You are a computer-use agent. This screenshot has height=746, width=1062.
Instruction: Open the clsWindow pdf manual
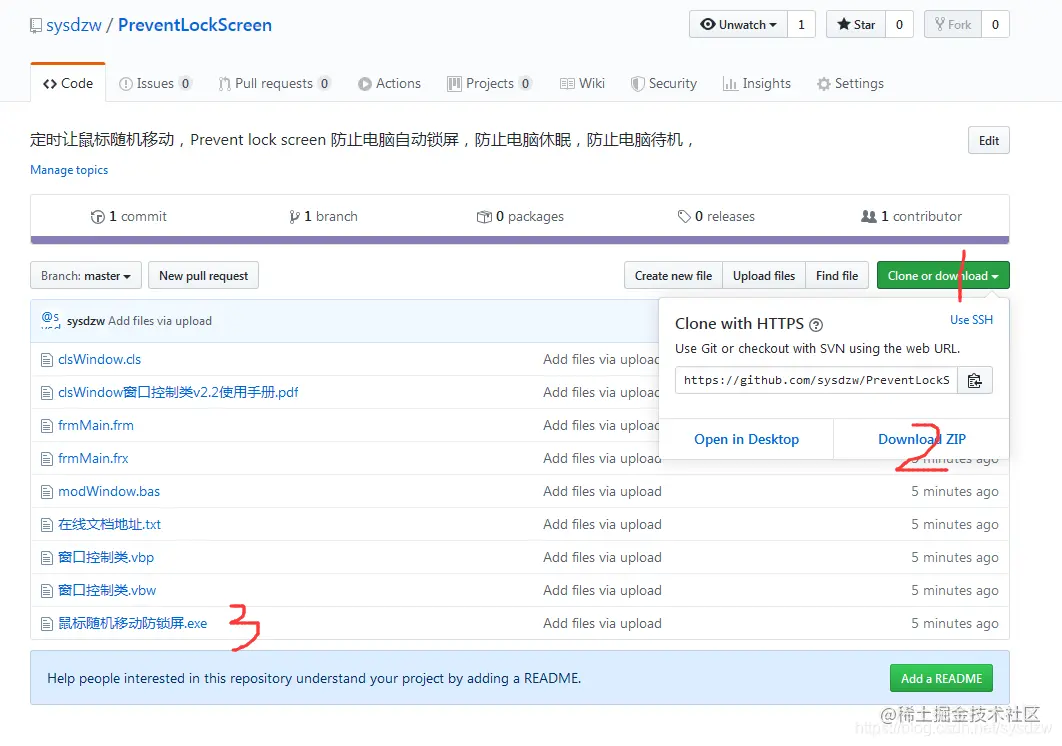(178, 392)
